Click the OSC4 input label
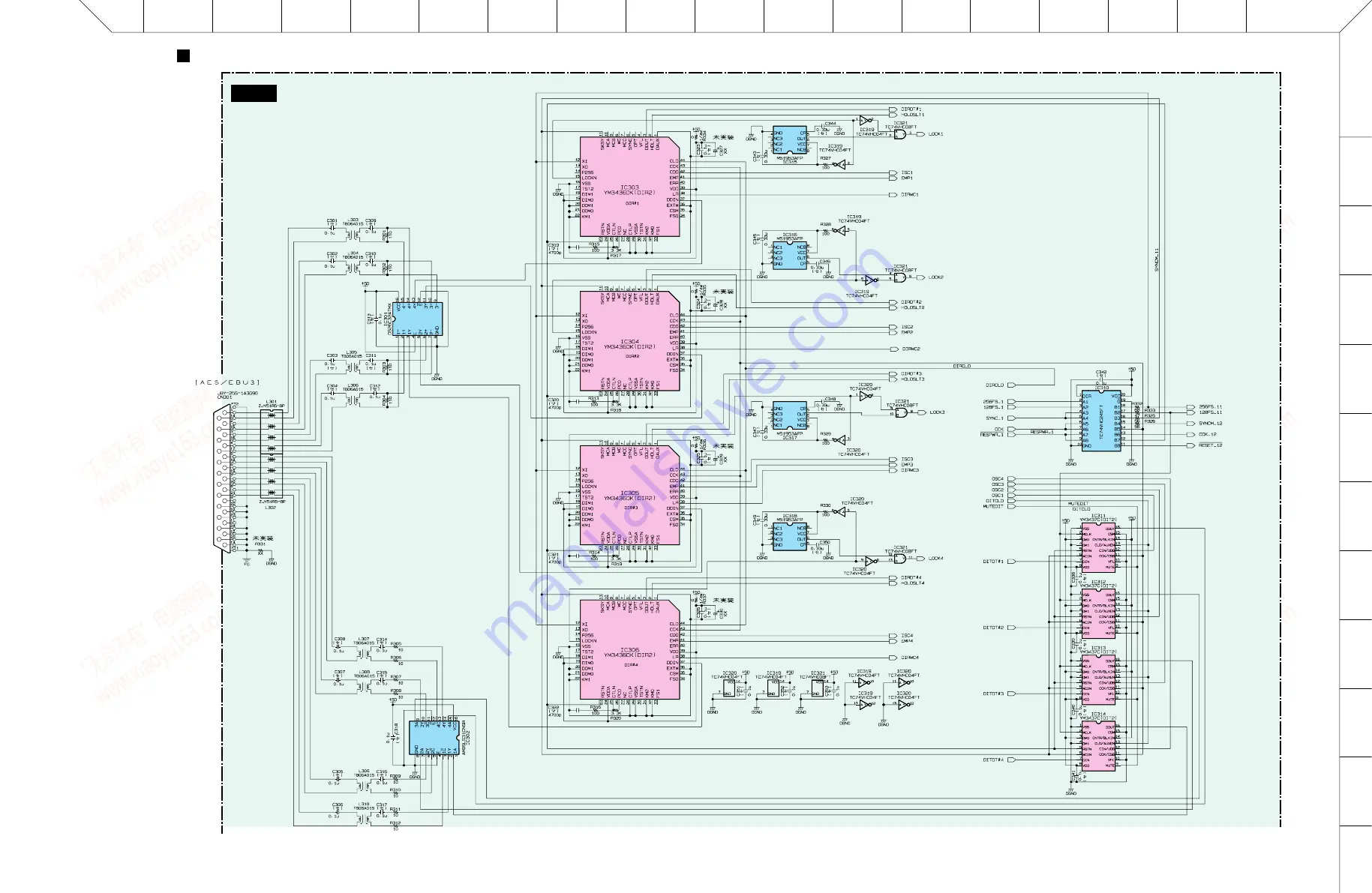This screenshot has width=1372, height=893. (x=998, y=479)
